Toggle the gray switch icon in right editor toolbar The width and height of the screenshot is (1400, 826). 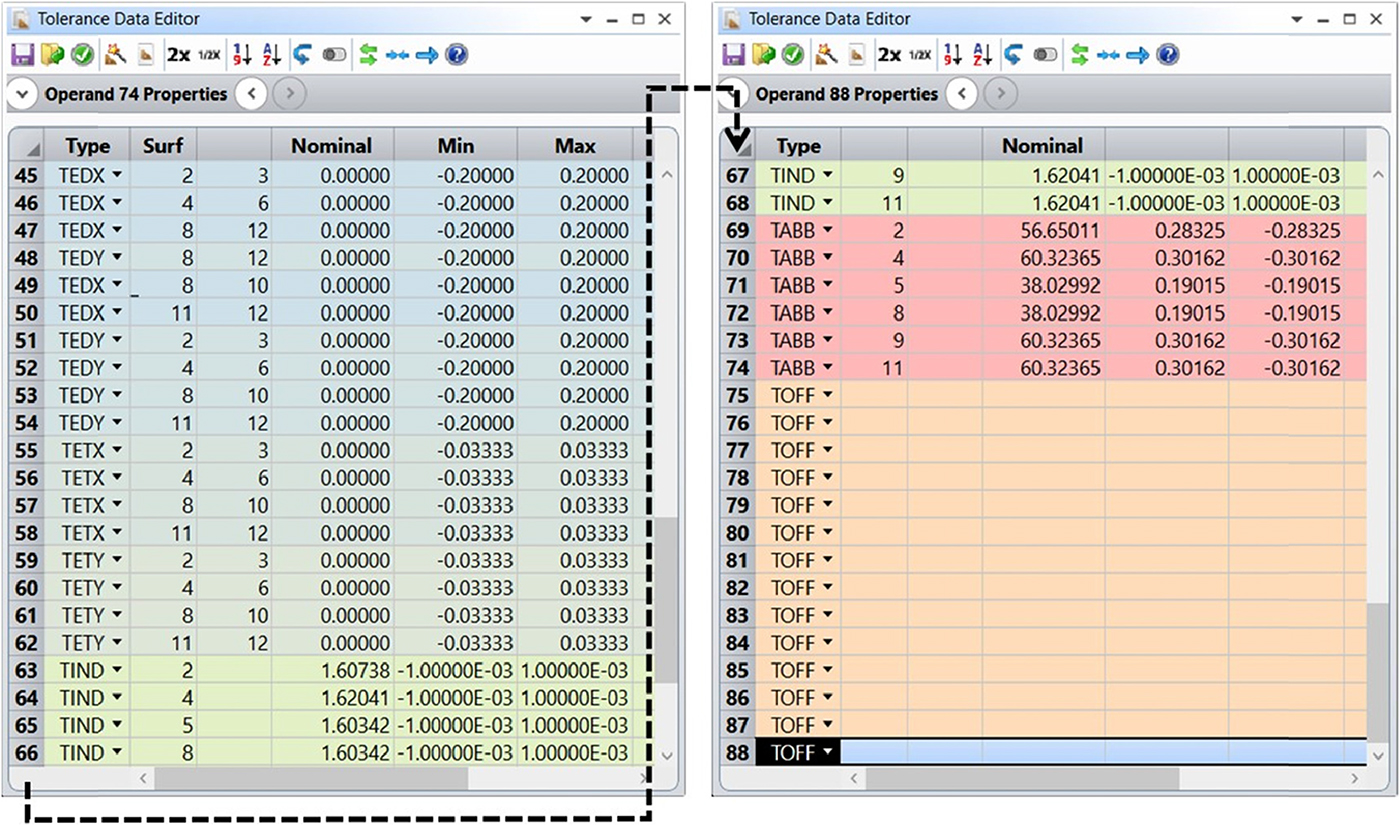pos(1045,55)
